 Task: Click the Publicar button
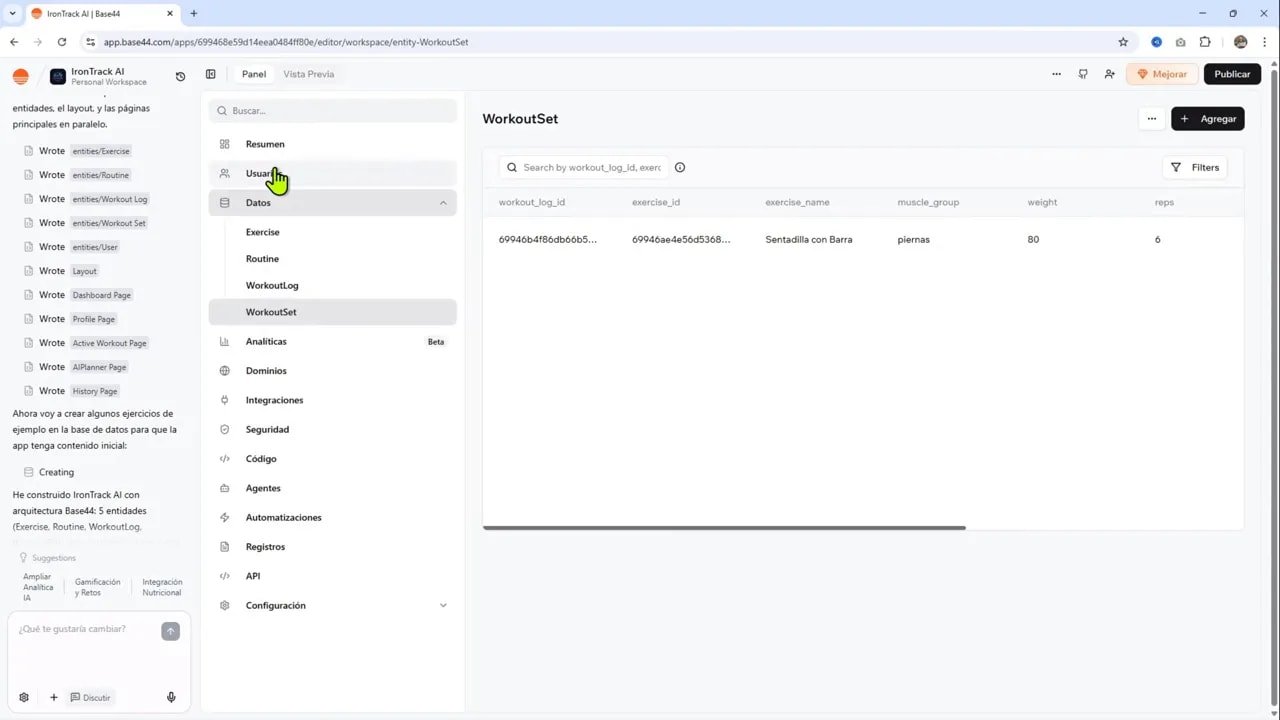pyautogui.click(x=1232, y=73)
